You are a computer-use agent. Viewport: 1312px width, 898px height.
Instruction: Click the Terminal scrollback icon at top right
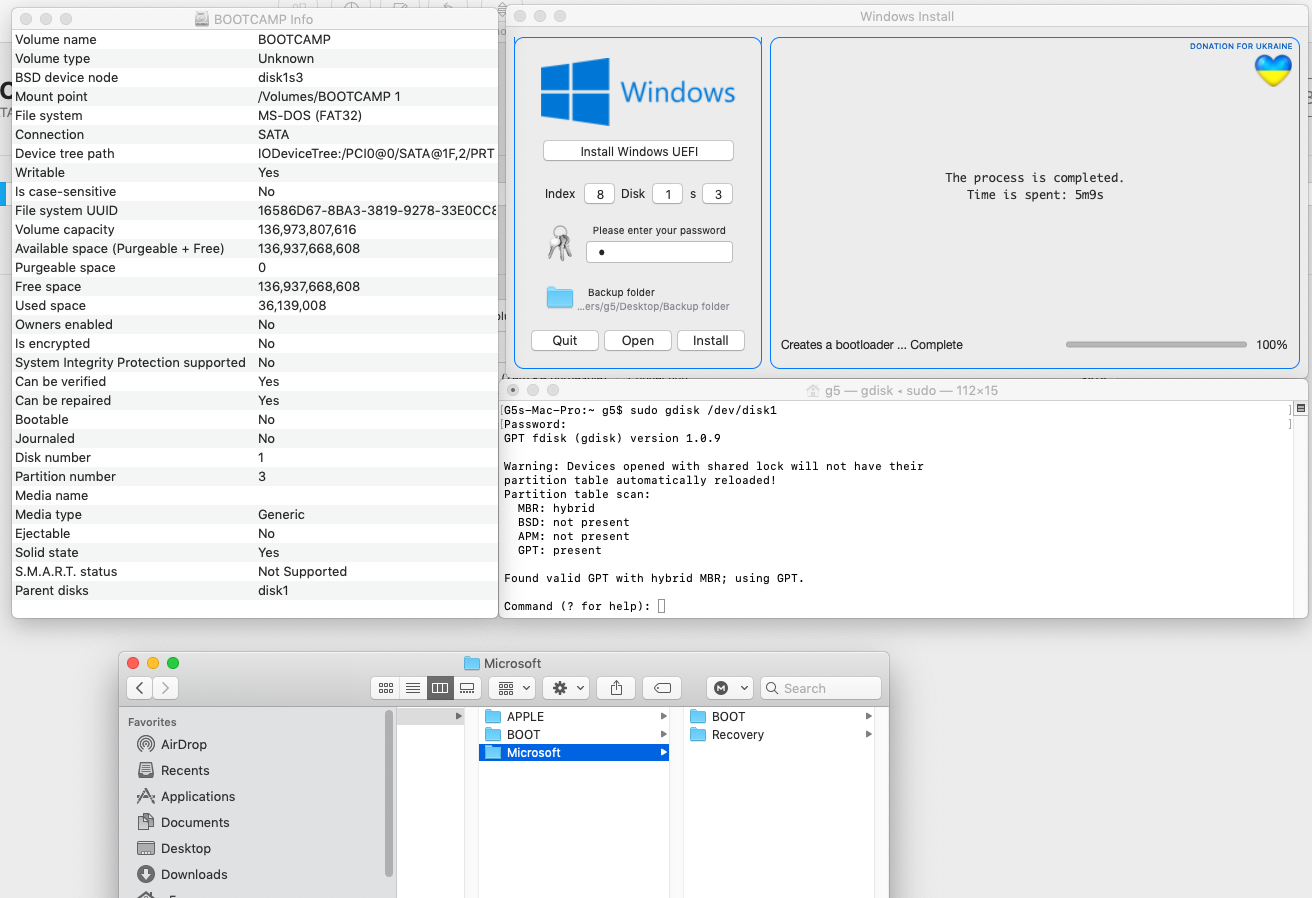coord(1300,408)
